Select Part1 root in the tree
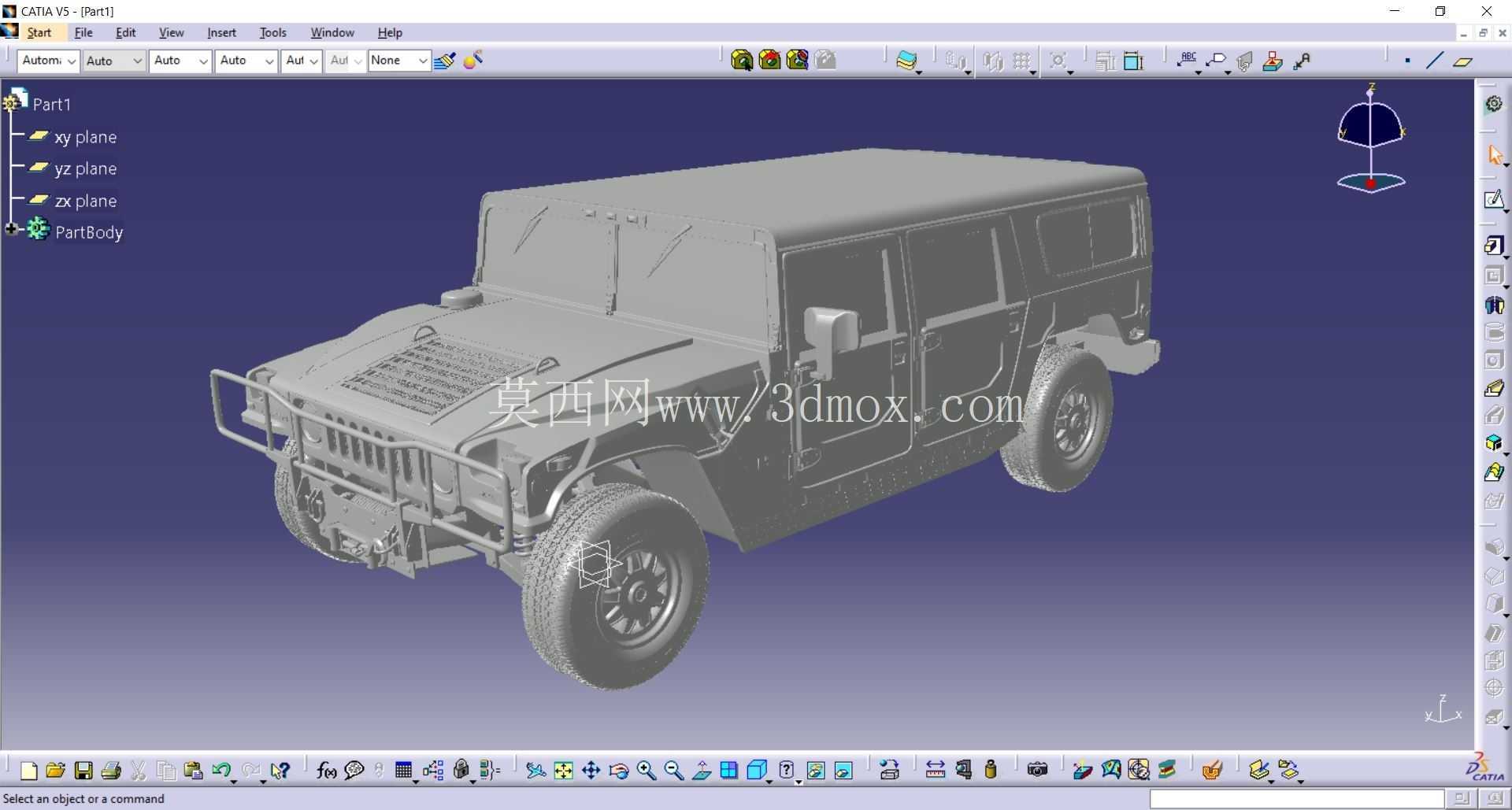This screenshot has height=810, width=1512. coord(52,104)
